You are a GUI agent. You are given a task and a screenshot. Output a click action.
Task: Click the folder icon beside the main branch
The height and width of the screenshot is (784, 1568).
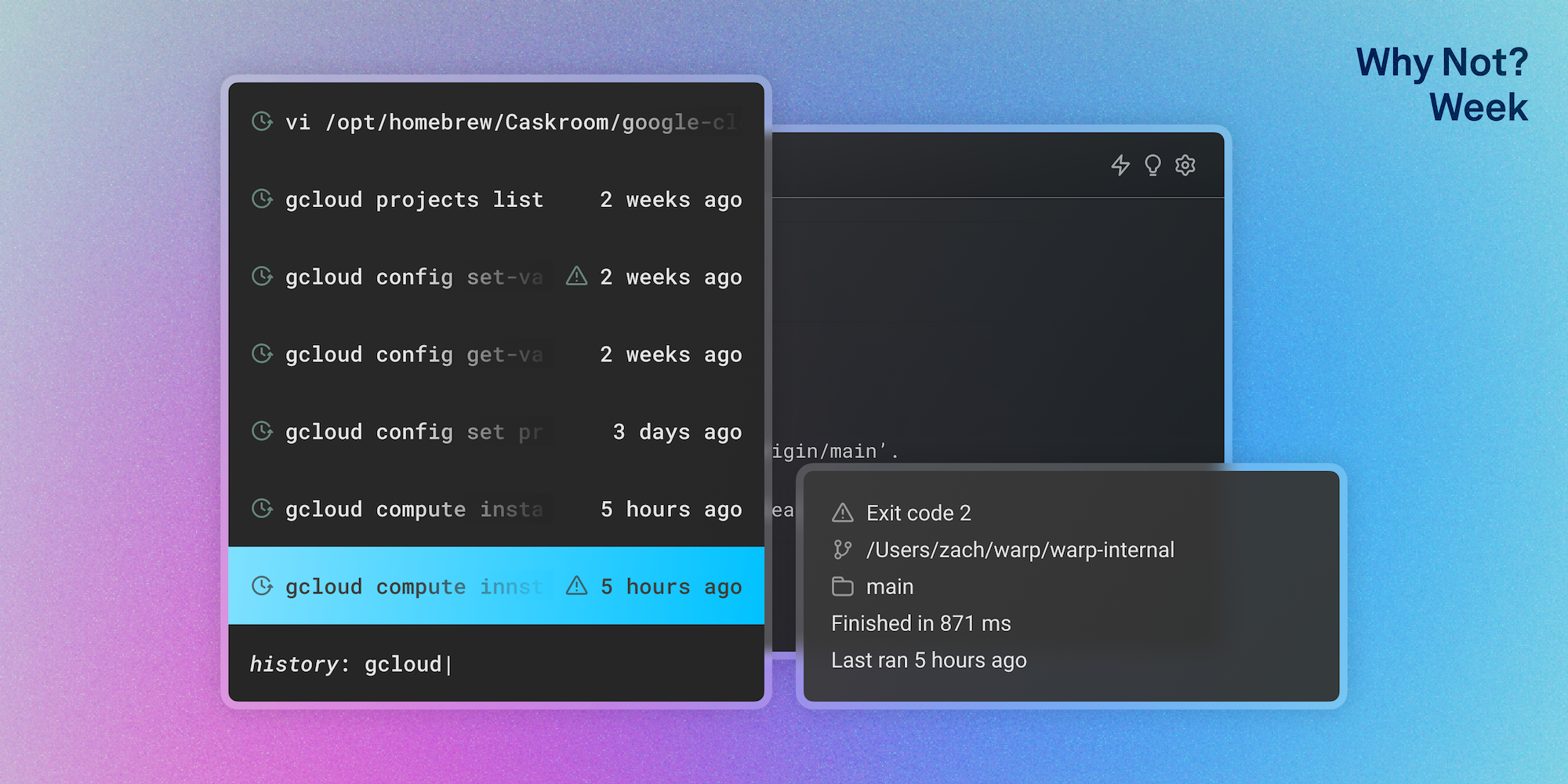point(841,586)
